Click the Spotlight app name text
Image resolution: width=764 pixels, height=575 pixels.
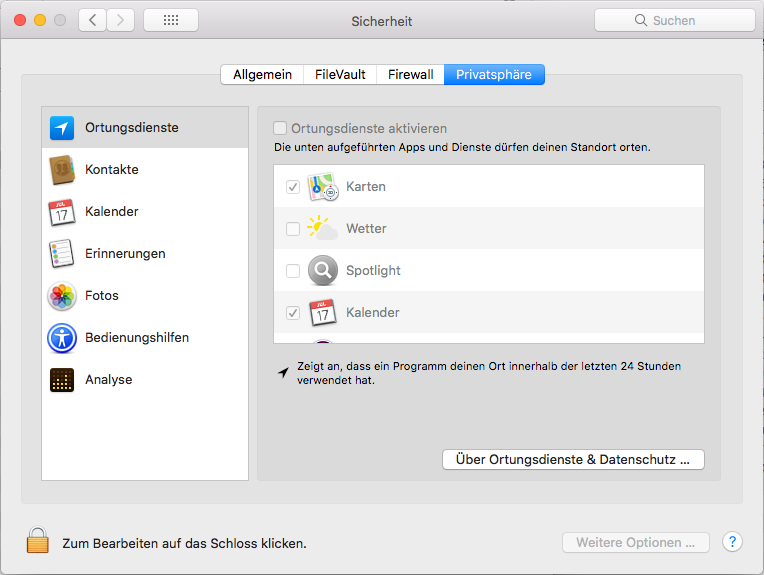point(373,270)
